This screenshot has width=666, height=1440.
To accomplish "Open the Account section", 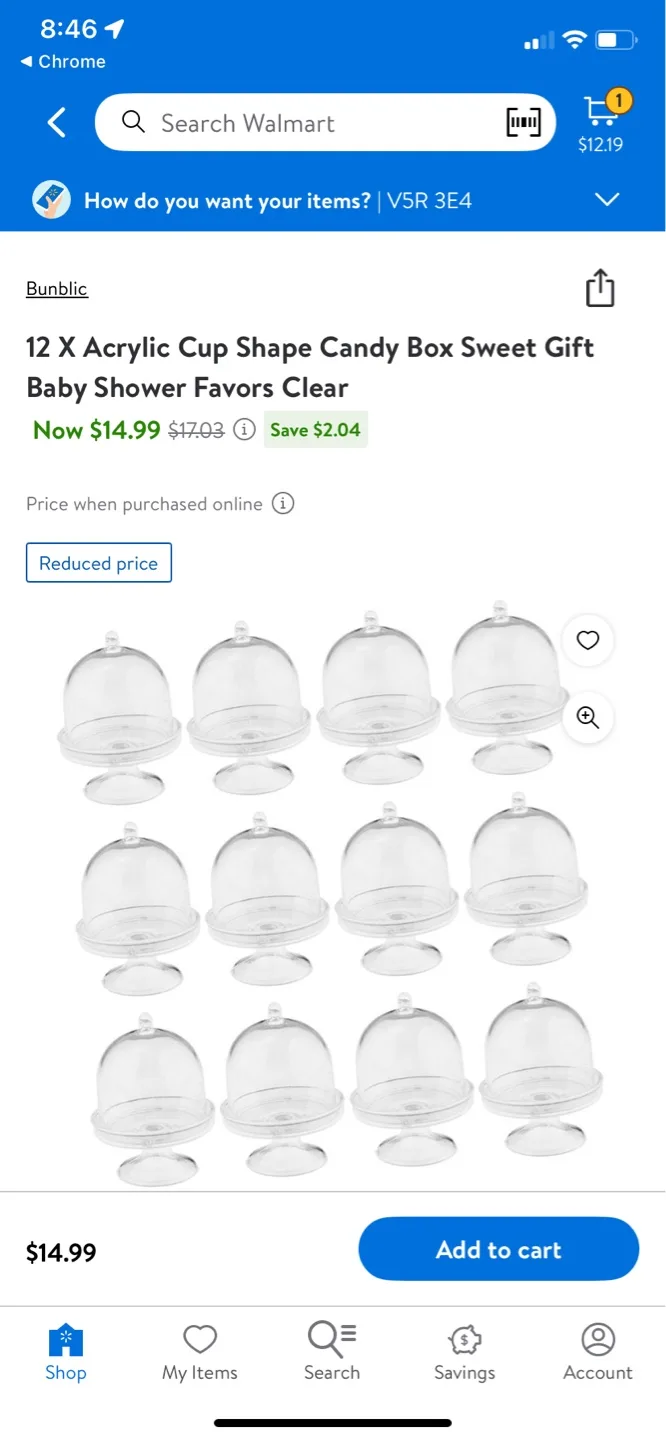I will point(598,1352).
